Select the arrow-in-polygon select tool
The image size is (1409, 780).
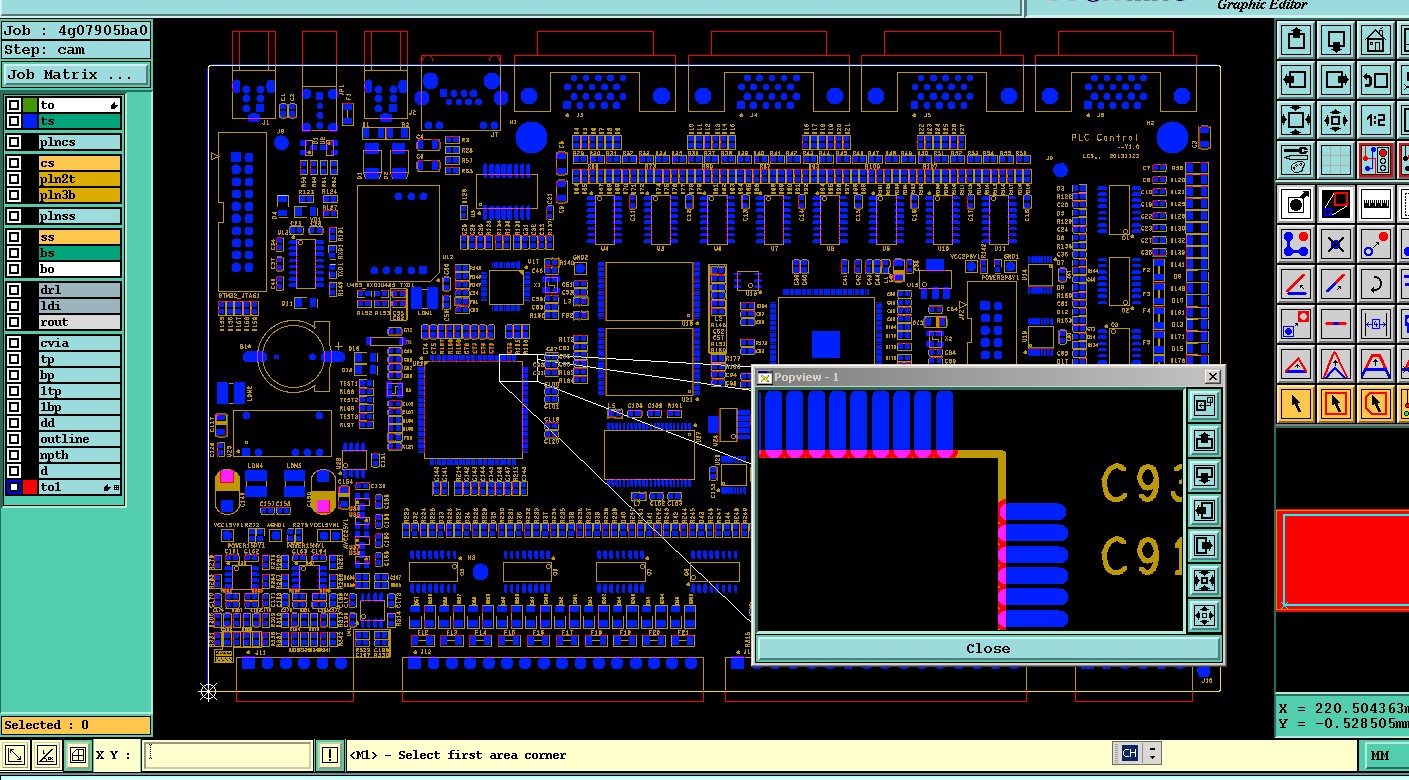pos(1376,403)
